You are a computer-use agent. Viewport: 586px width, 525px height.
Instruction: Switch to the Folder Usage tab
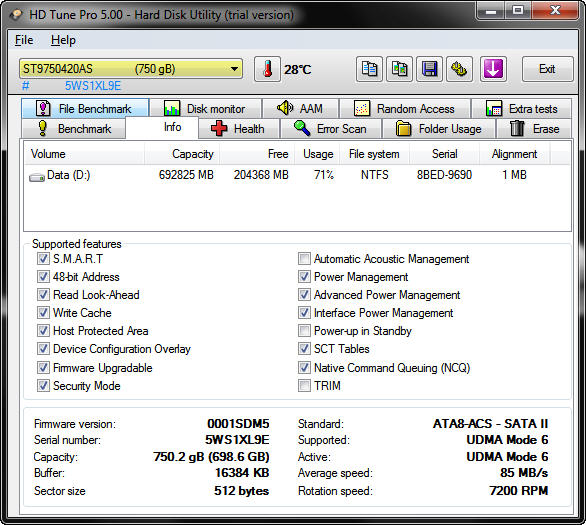439,129
